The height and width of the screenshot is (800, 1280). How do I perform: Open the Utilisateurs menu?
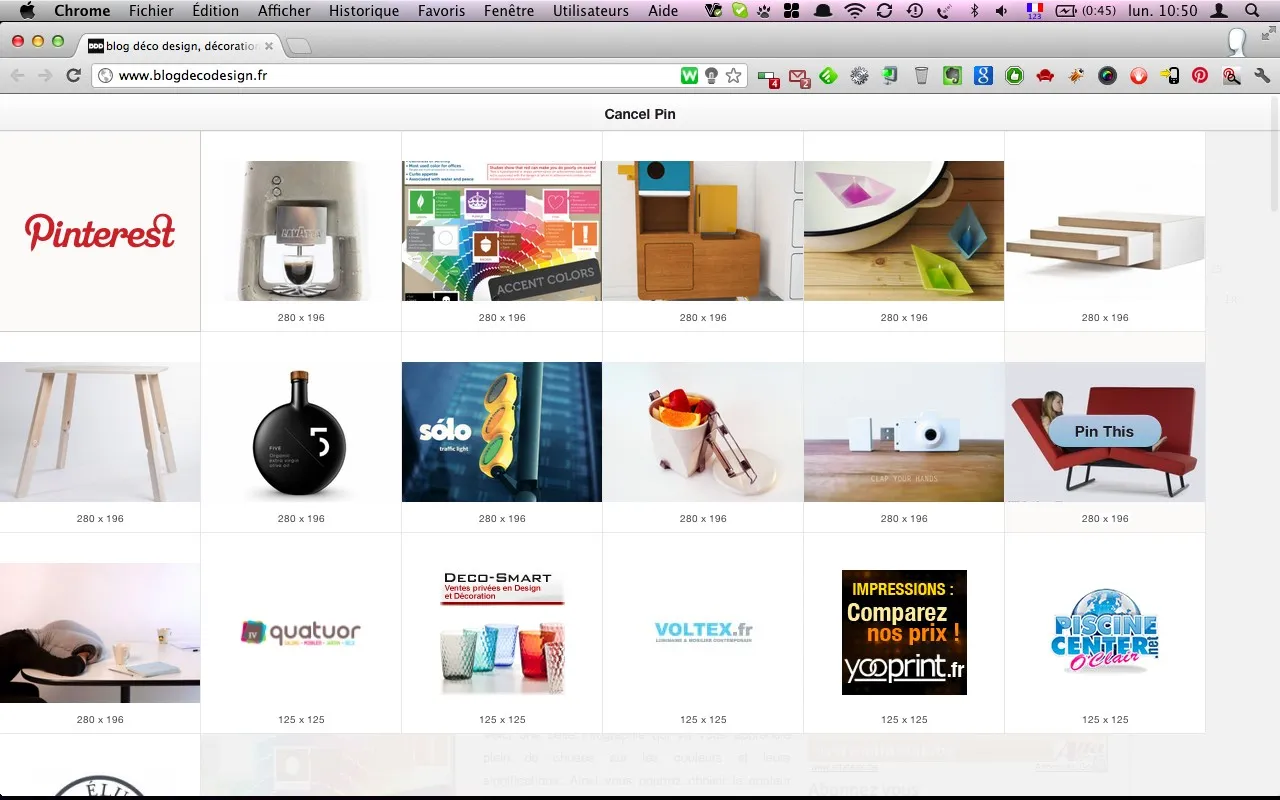[x=591, y=11]
